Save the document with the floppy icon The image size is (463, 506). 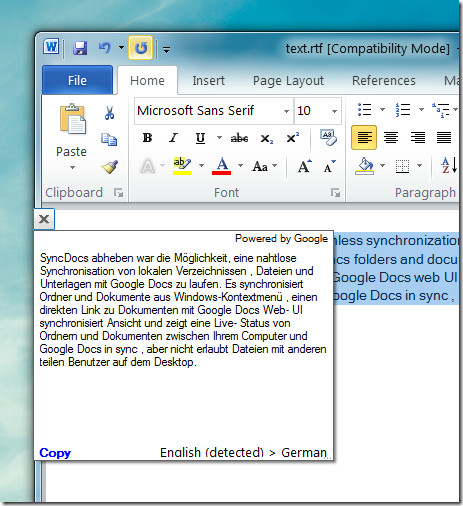point(80,48)
